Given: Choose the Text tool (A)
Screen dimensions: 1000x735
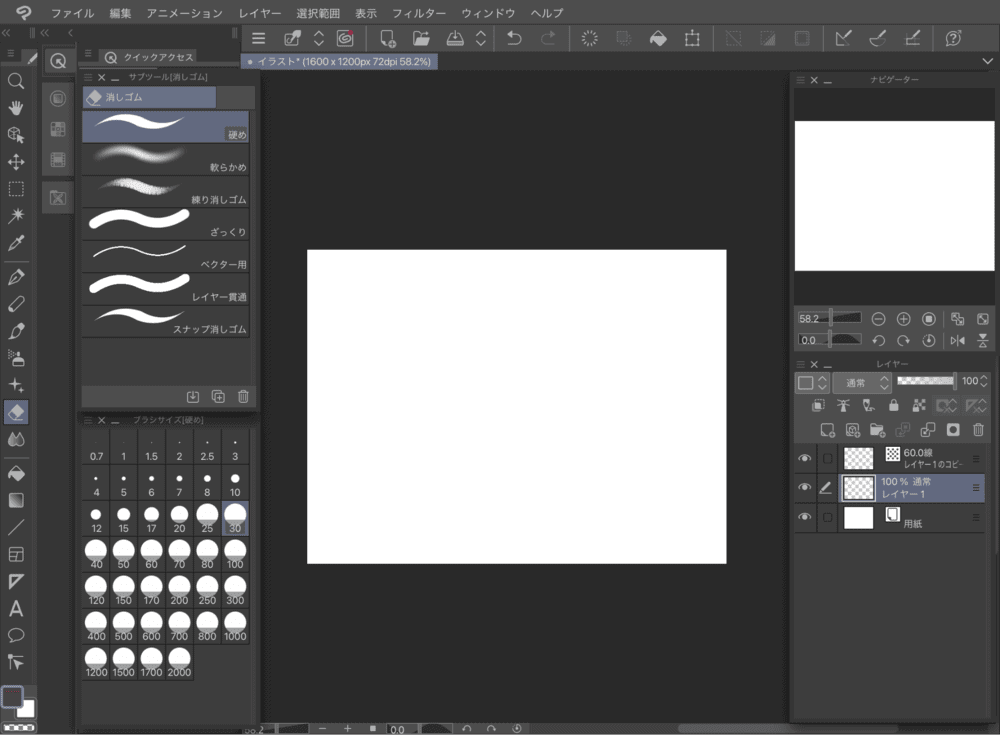Looking at the screenshot, I should pyautogui.click(x=16, y=609).
